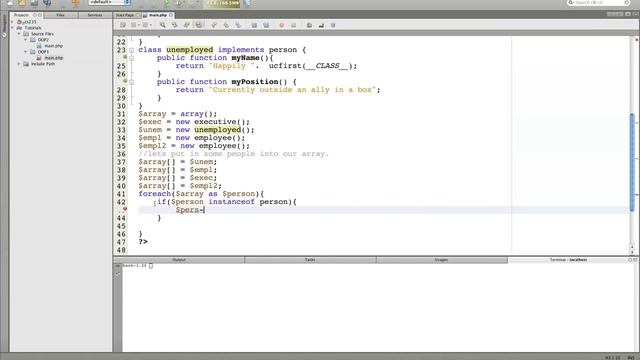Switch to the Start Page editor tab
This screenshot has height=360, width=640.
[125, 15]
